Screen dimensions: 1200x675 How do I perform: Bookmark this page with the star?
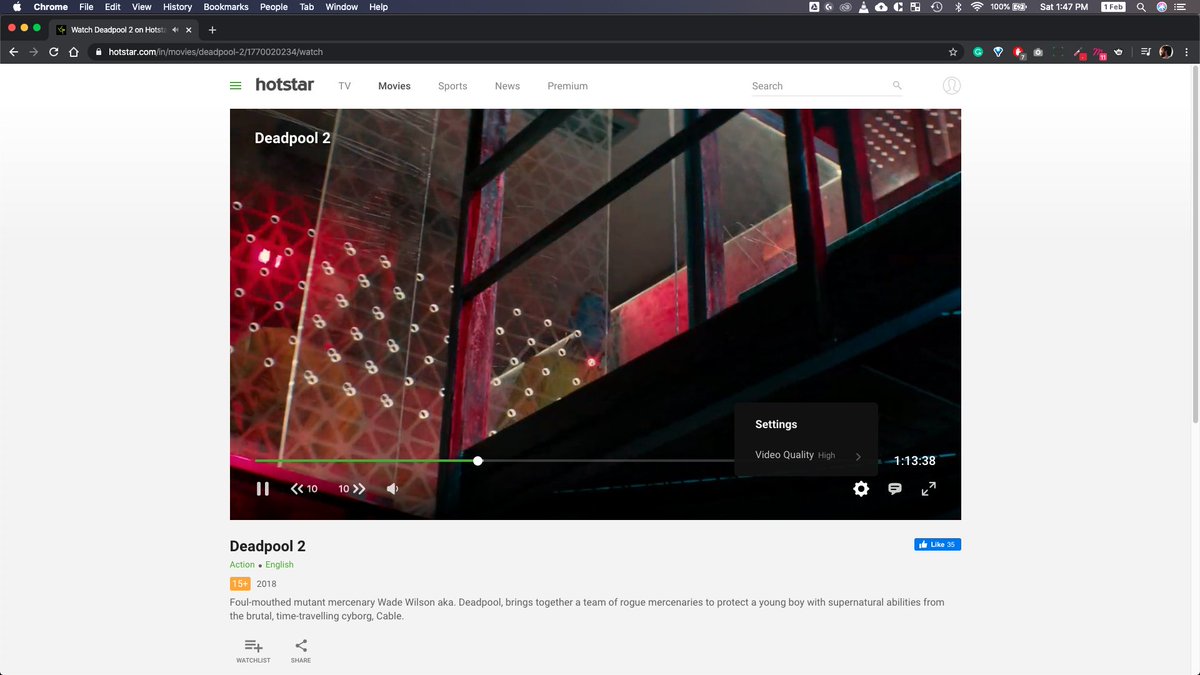click(953, 52)
